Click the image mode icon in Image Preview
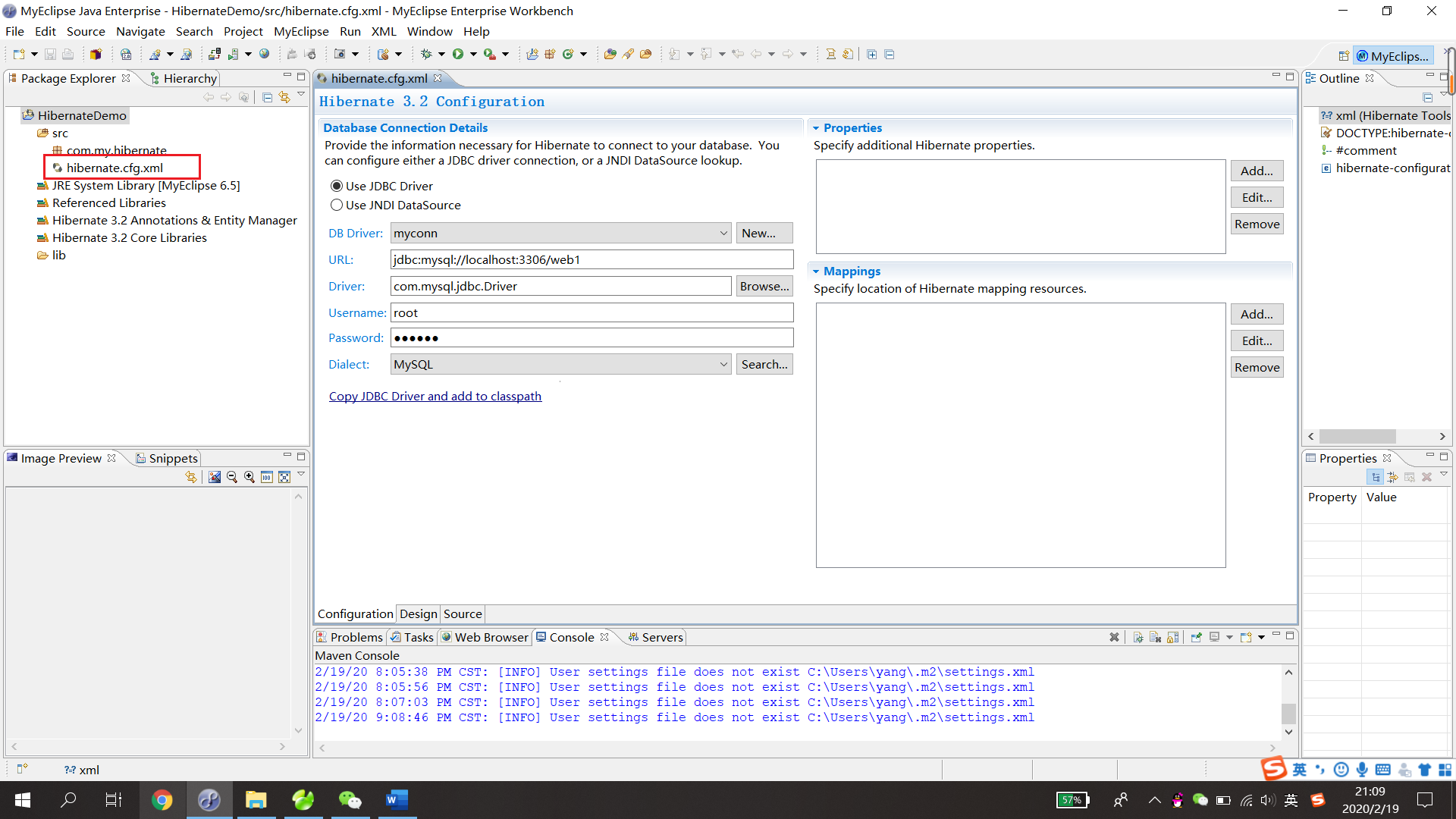The height and width of the screenshot is (819, 1456). pos(215,477)
